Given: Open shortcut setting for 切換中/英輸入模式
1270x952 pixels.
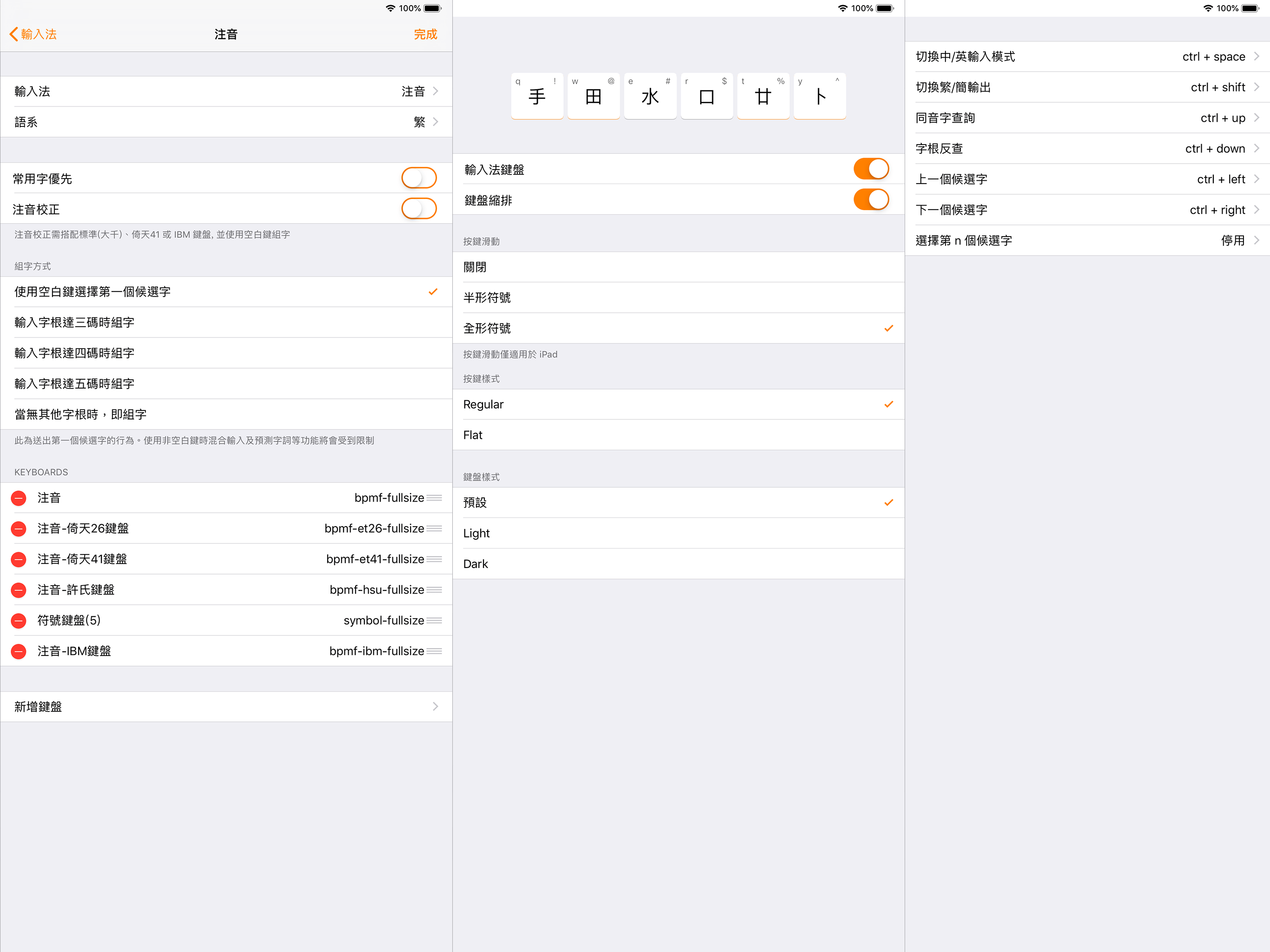Looking at the screenshot, I should click(x=1087, y=56).
